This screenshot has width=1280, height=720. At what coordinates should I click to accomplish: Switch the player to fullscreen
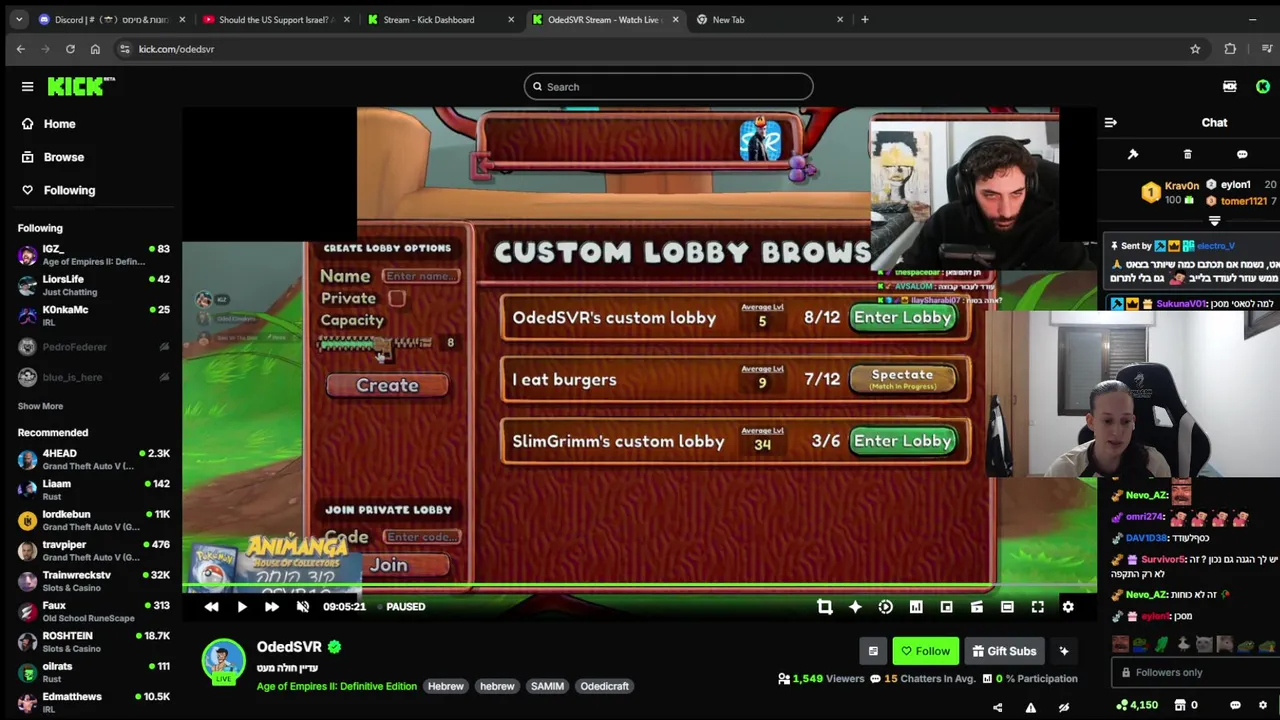click(1038, 607)
